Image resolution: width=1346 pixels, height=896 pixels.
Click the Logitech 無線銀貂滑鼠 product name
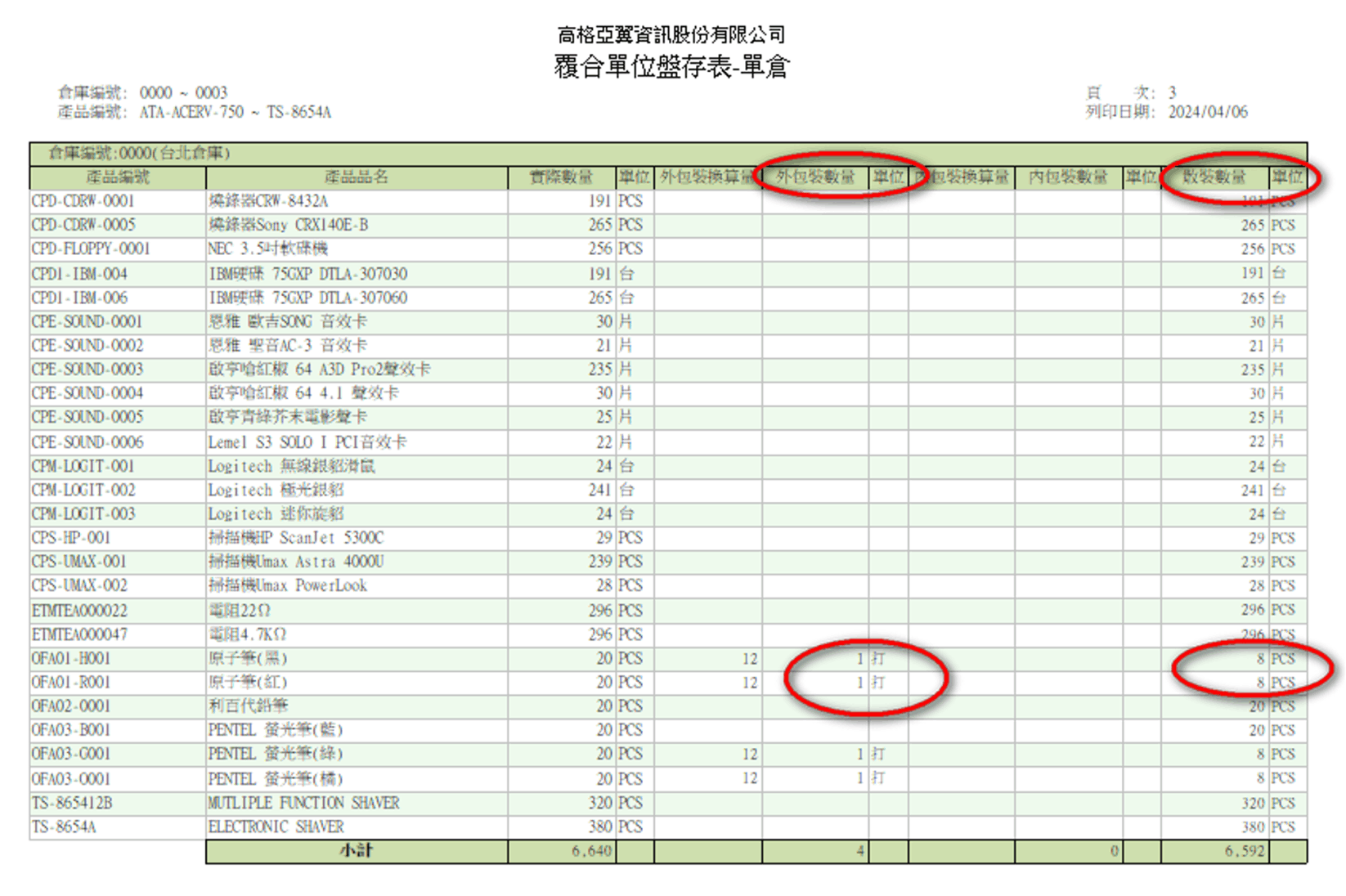coord(291,466)
